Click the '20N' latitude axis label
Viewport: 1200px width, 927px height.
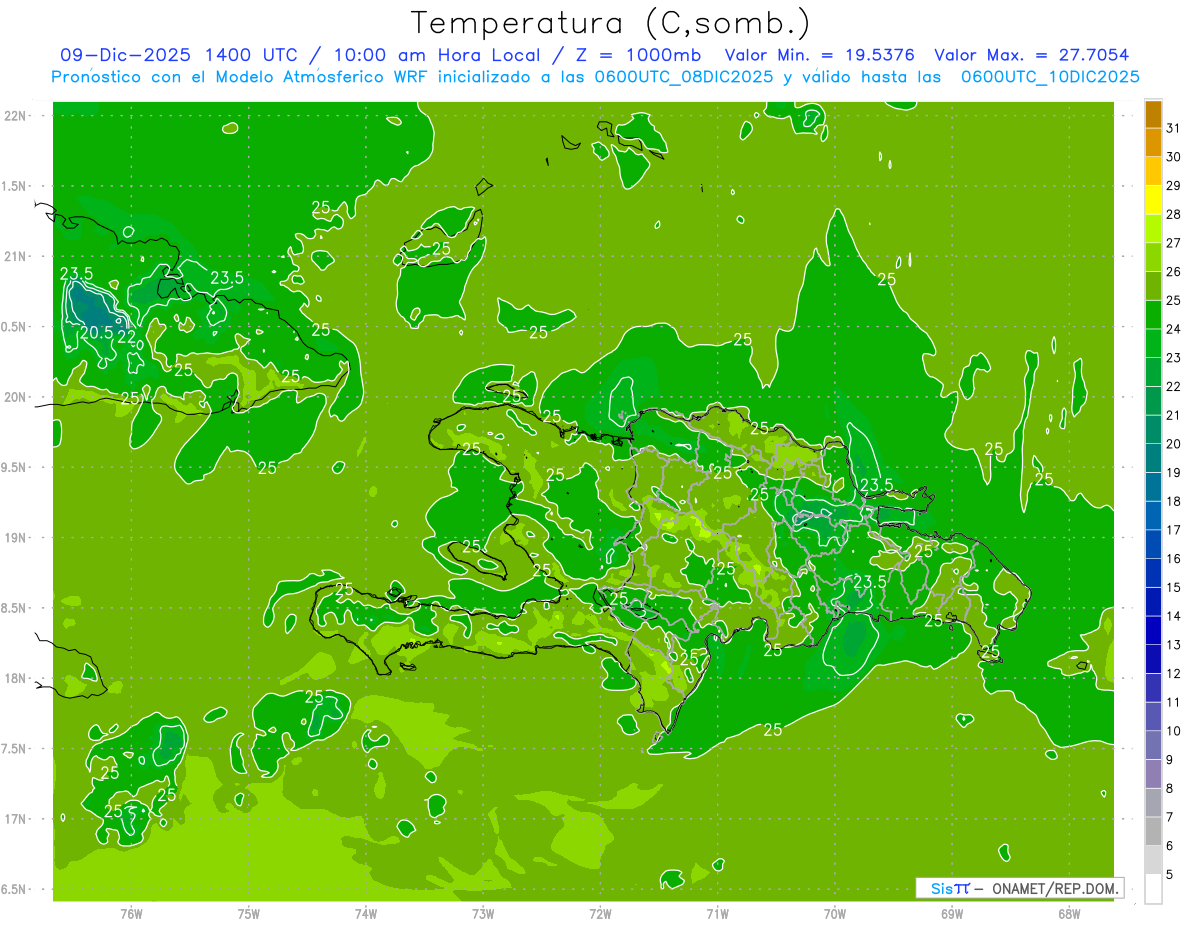pyautogui.click(x=16, y=397)
